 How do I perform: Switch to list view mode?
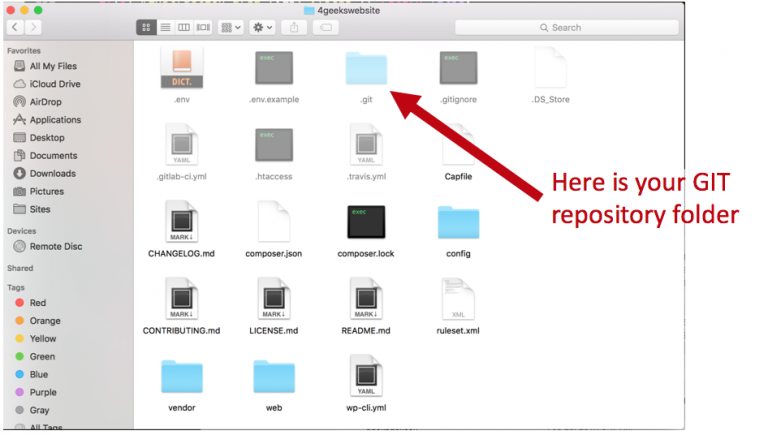tap(166, 27)
